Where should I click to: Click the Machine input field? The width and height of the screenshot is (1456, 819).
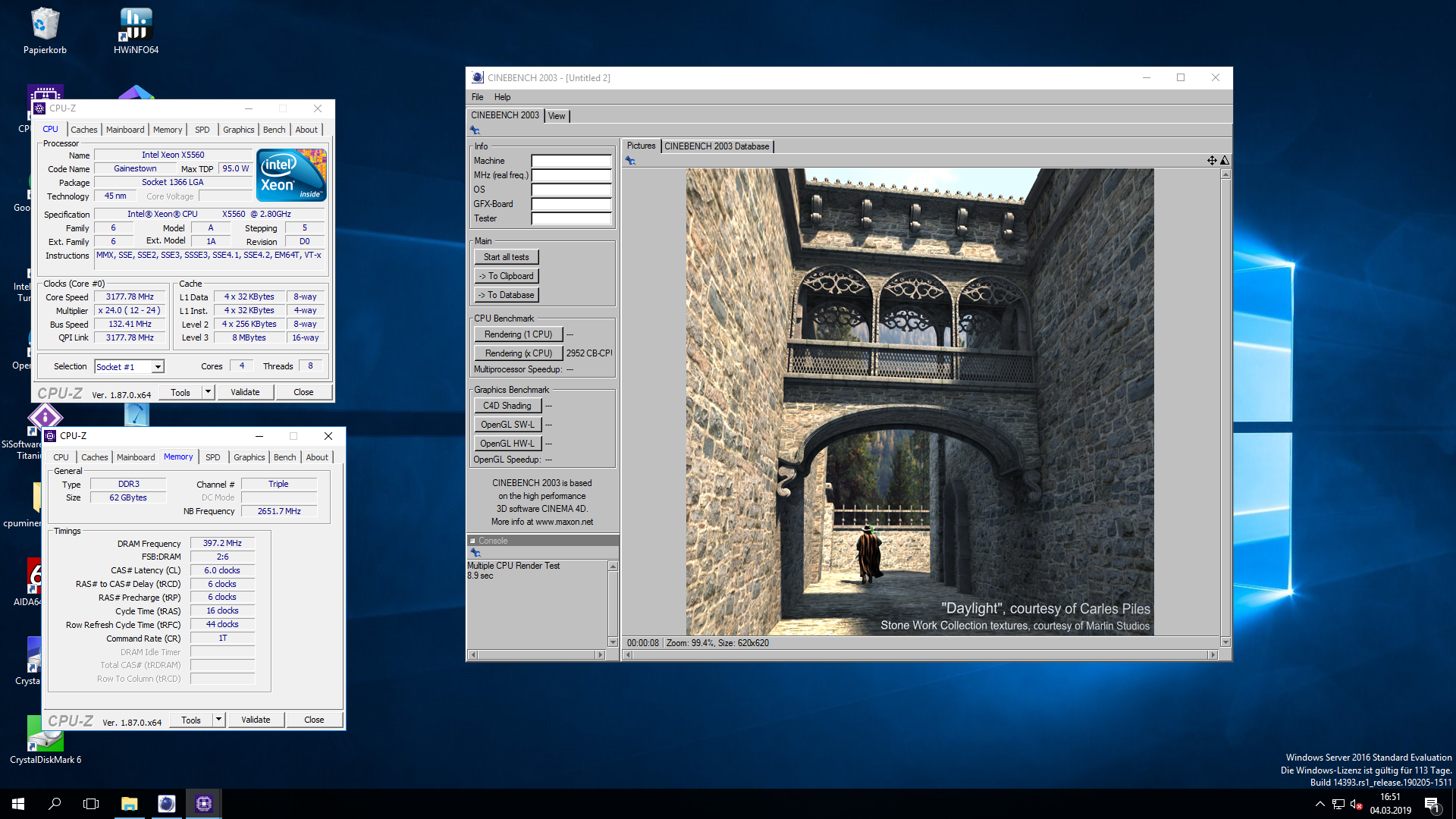571,161
